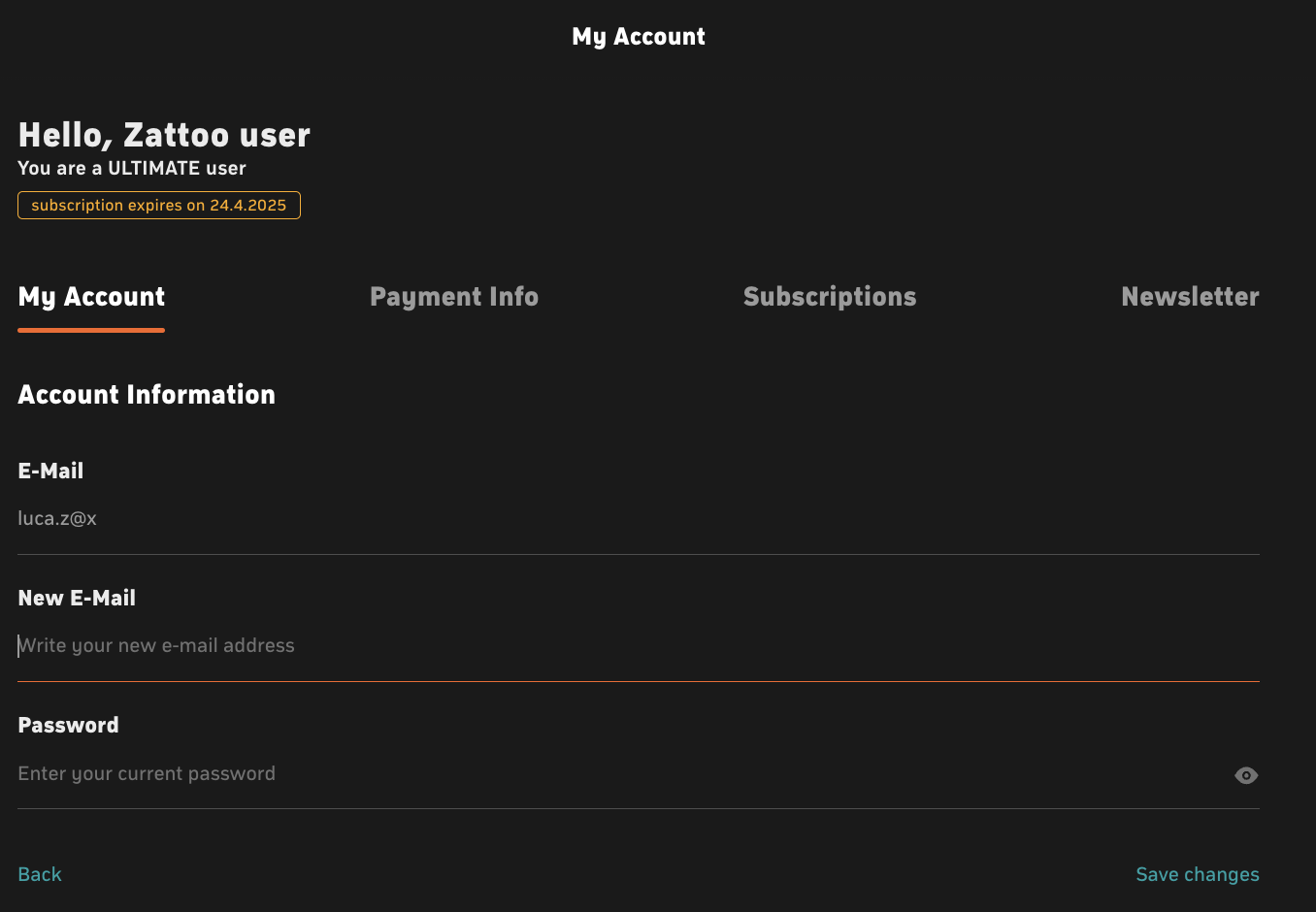Viewport: 1316px width, 912px height.
Task: Click the E-Mail label
Action: pyautogui.click(x=50, y=471)
